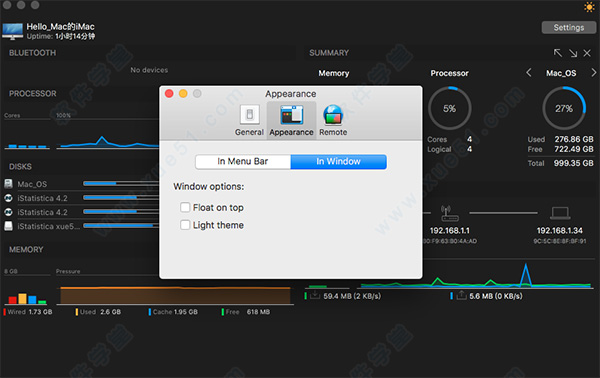Screen dimensions: 600x378
Task: Open the General preferences tab
Action: point(249,120)
